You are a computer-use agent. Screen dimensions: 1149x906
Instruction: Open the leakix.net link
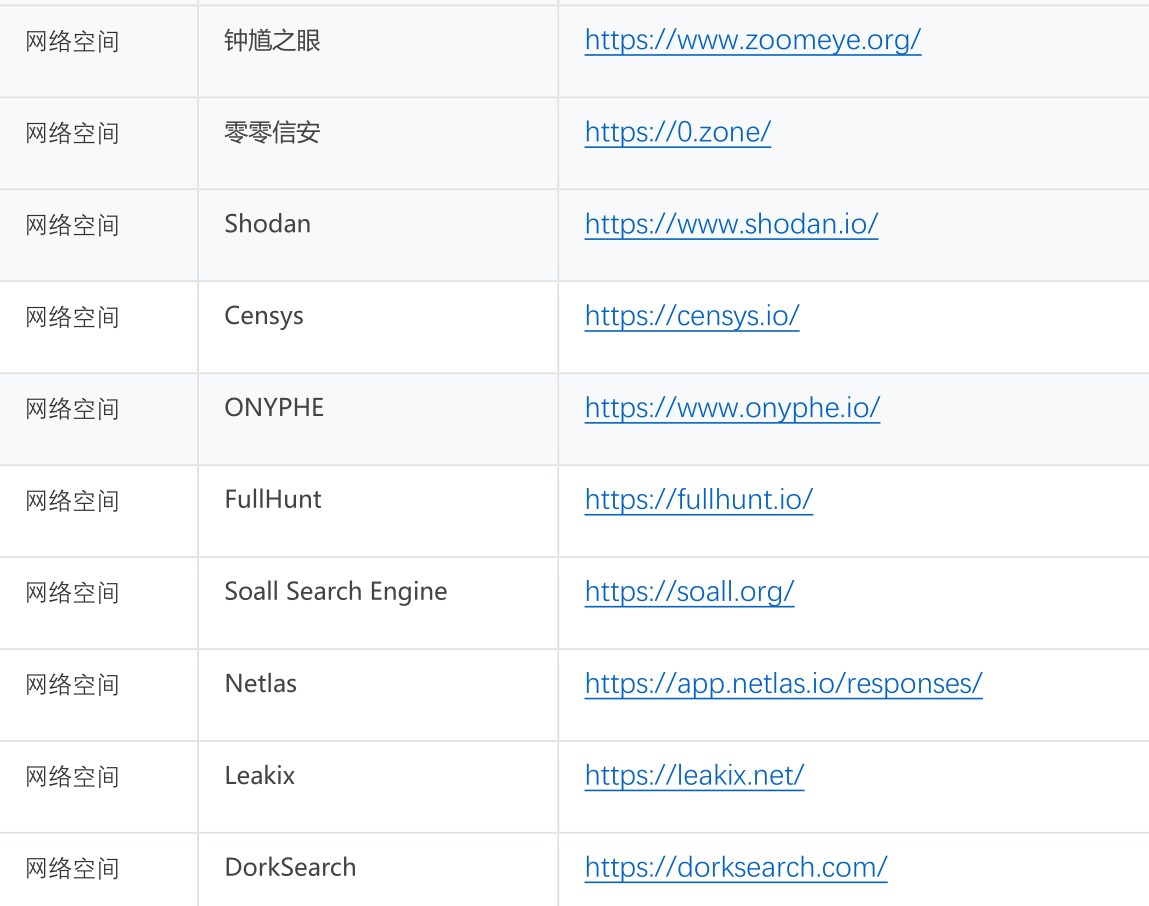(694, 776)
